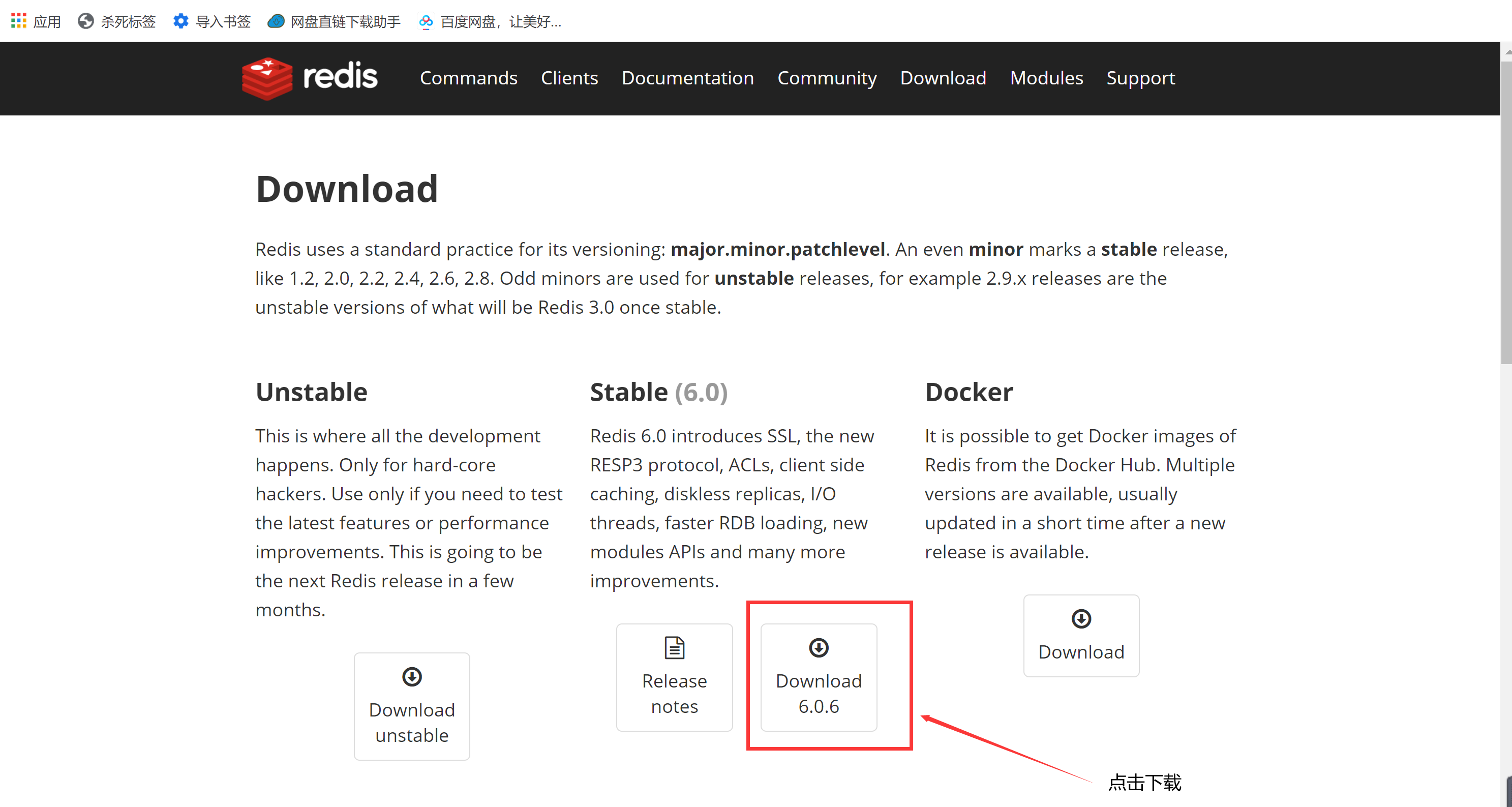Open the 应用 apps grid bookmark icon

pyautogui.click(x=18, y=21)
